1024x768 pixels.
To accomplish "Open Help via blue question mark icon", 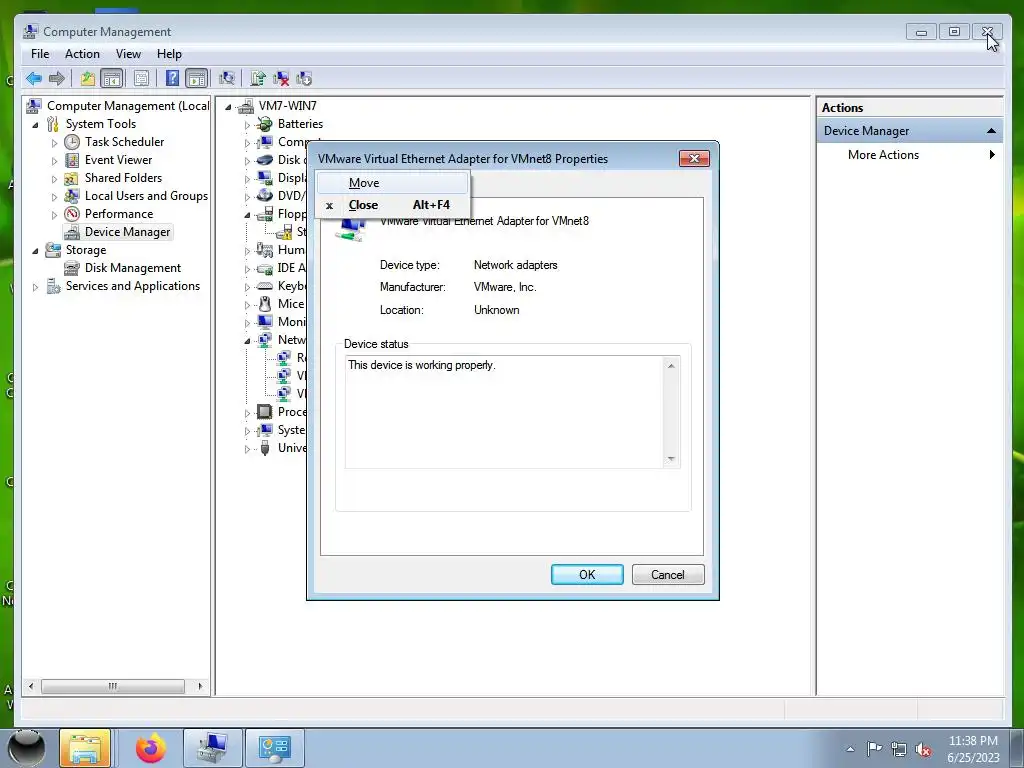I will tap(172, 79).
